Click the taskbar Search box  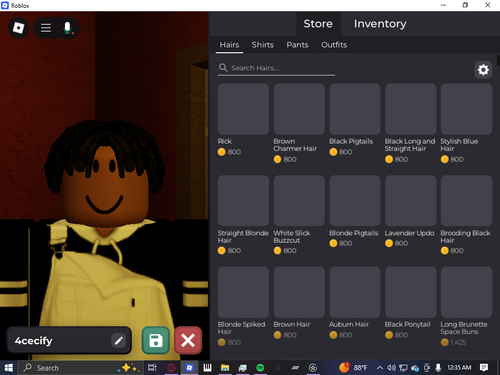(x=80, y=368)
